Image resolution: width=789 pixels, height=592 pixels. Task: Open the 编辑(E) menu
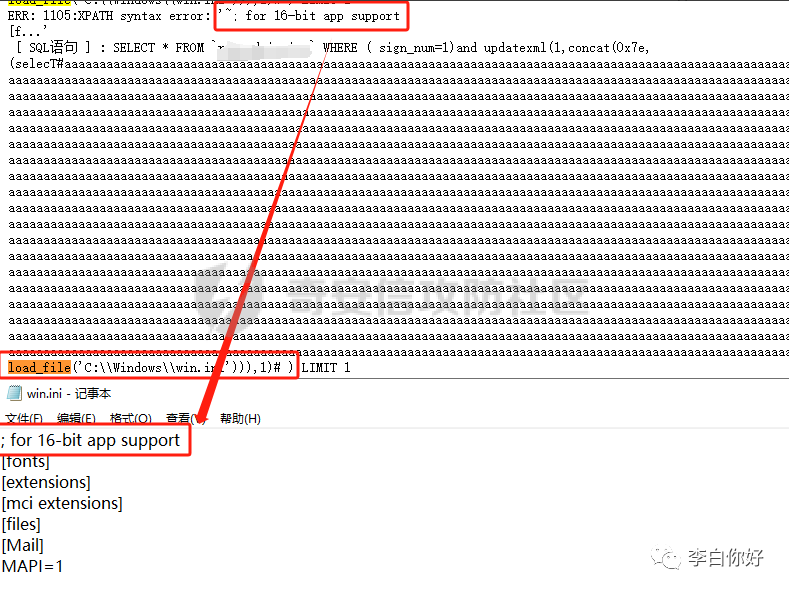pos(76,419)
